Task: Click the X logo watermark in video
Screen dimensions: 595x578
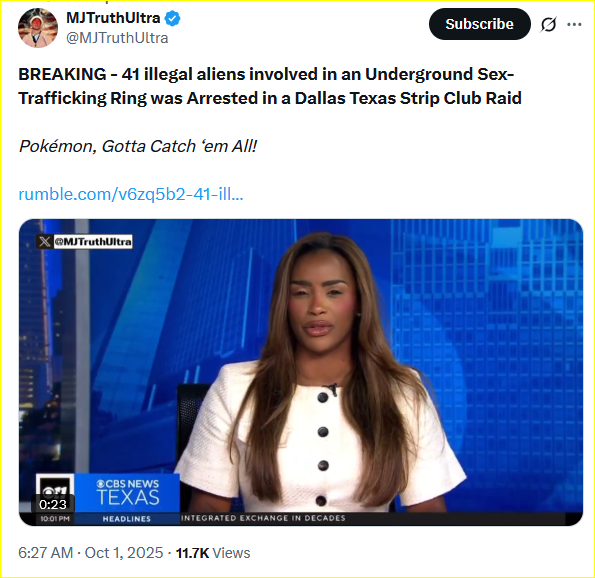Action: 44,242
